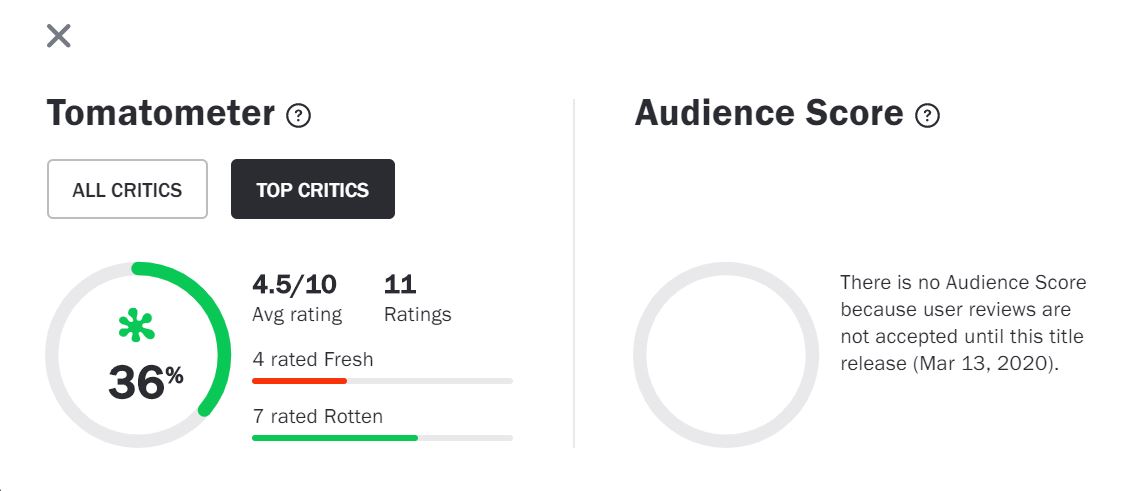Image resolution: width=1145 pixels, height=491 pixels.
Task: Click the no Audience Score message text
Action: (962, 323)
